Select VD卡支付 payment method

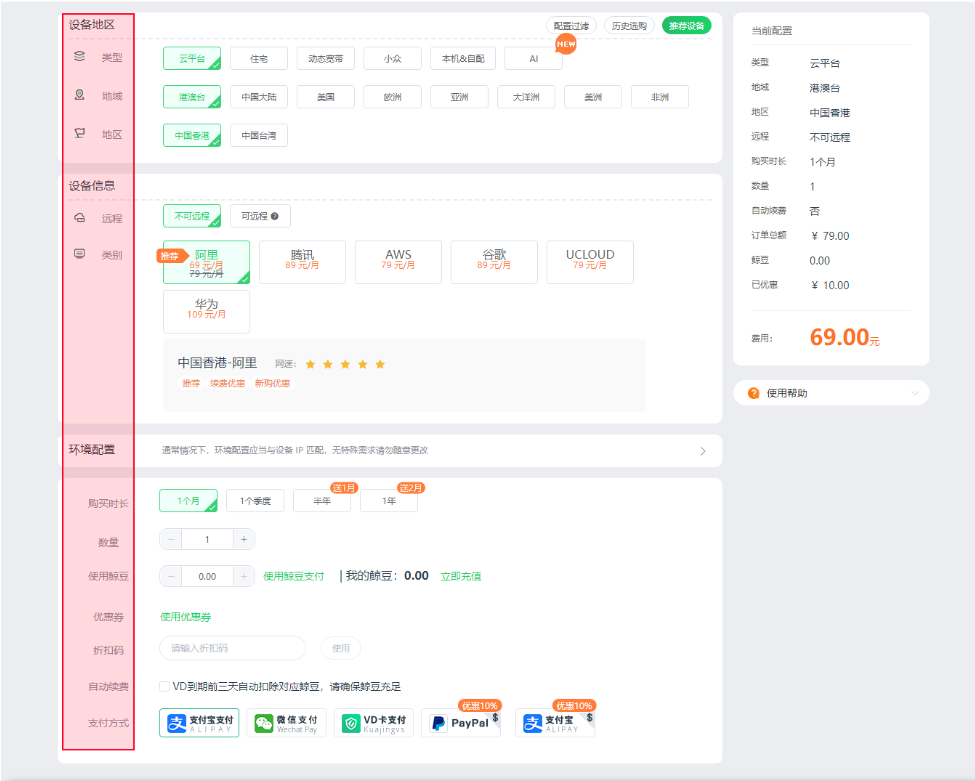point(374,723)
